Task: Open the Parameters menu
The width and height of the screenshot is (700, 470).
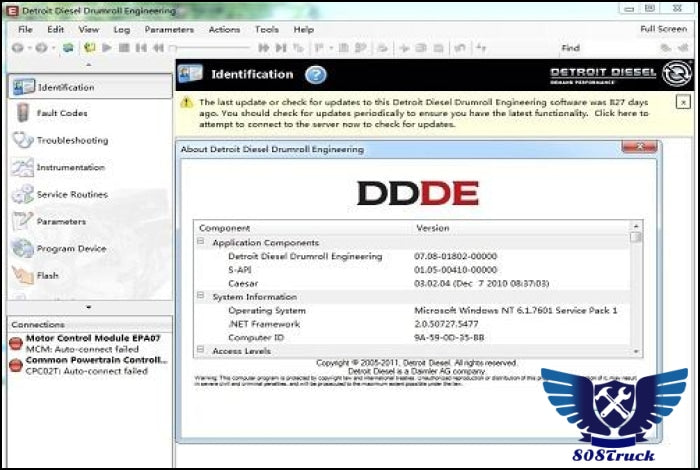Action: [x=169, y=30]
